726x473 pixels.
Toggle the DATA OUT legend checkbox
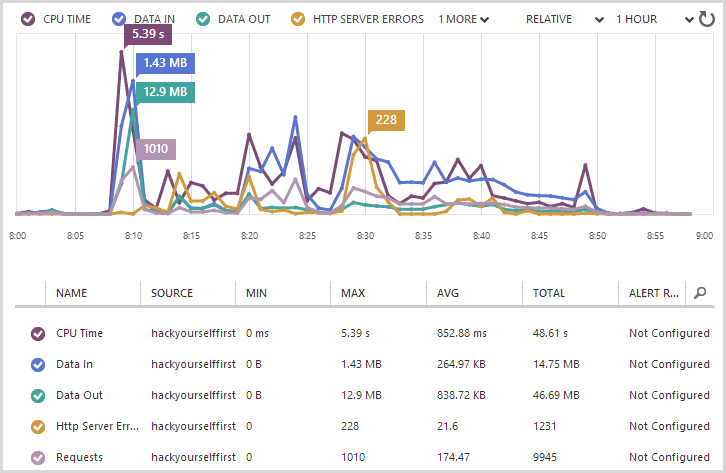[203, 19]
